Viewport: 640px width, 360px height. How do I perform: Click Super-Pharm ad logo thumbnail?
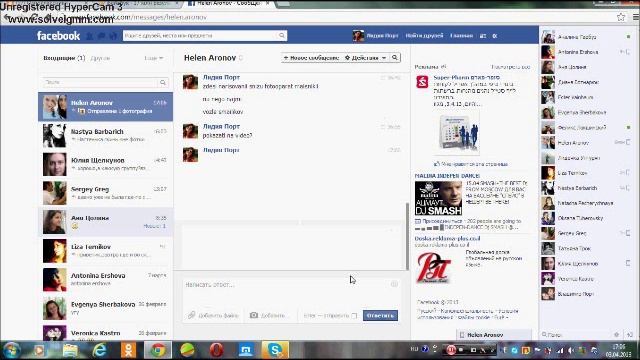[x=422, y=82]
